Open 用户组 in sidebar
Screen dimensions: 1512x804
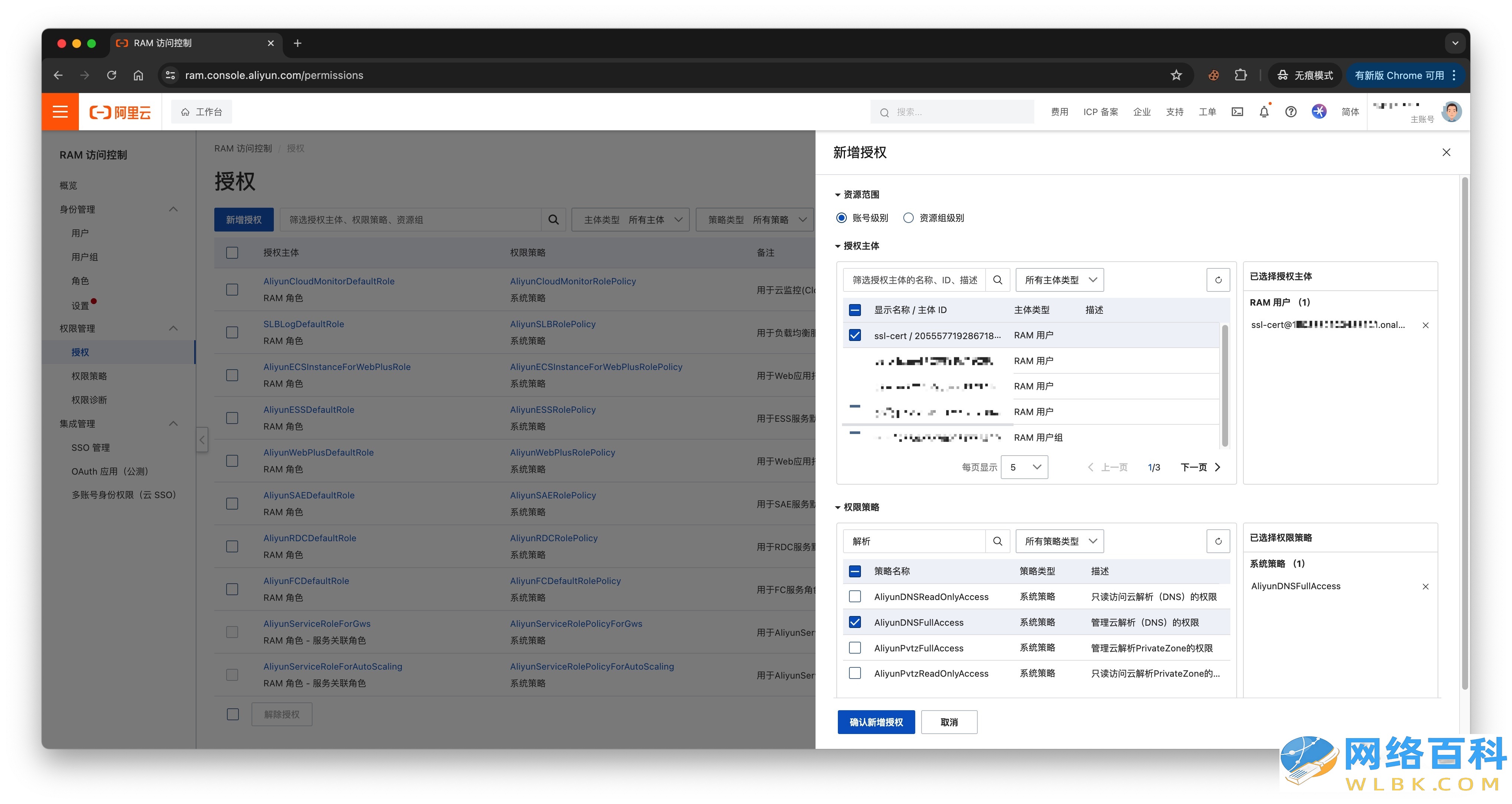[x=85, y=257]
